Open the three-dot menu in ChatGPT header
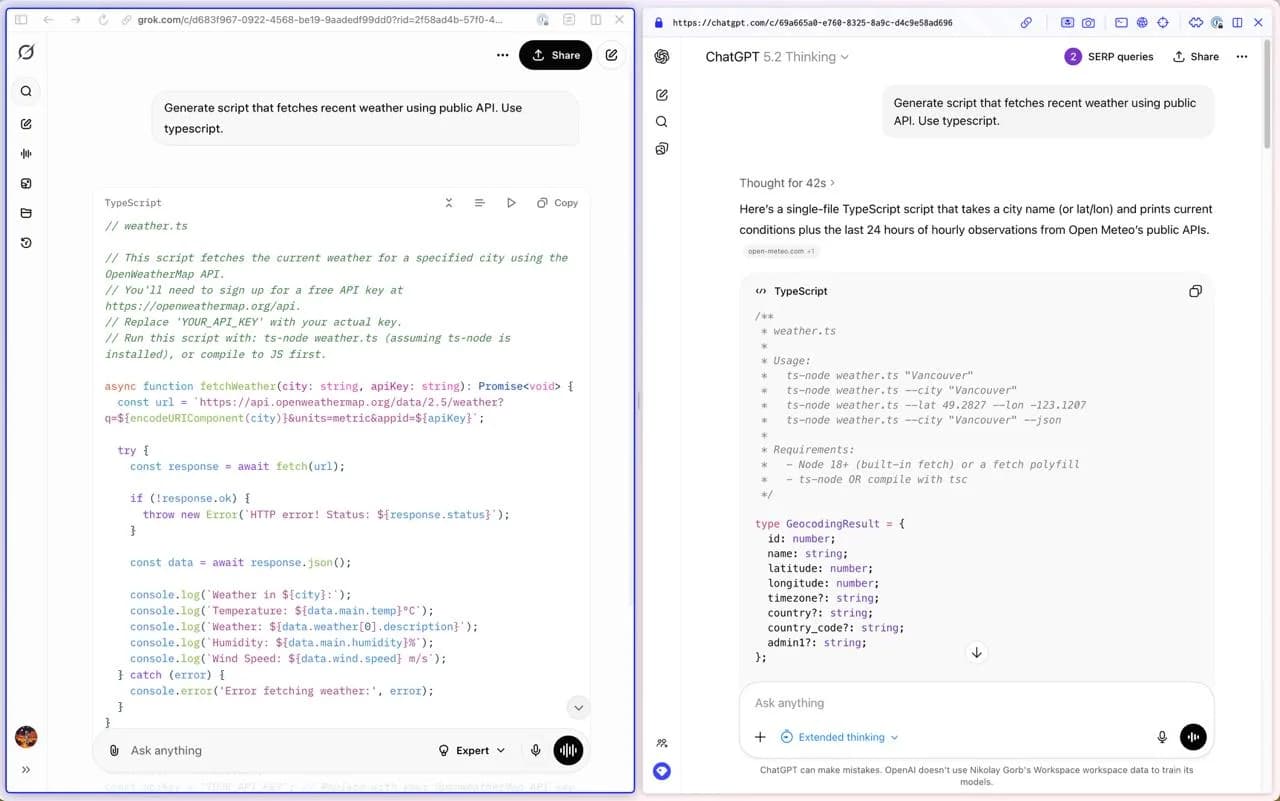Screen dimensions: 1280x801 point(1241,57)
